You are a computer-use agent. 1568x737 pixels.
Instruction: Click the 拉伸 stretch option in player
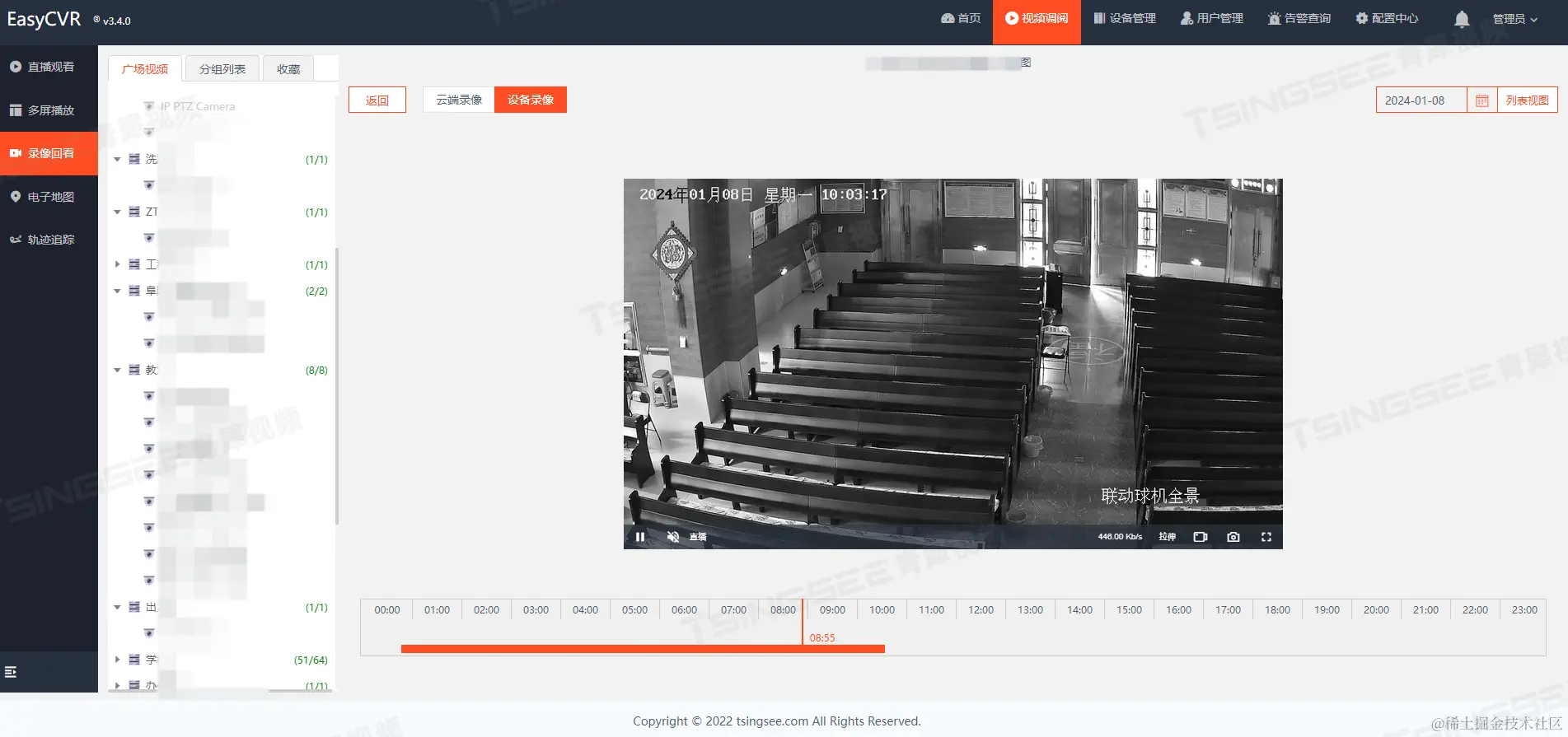click(x=1168, y=537)
